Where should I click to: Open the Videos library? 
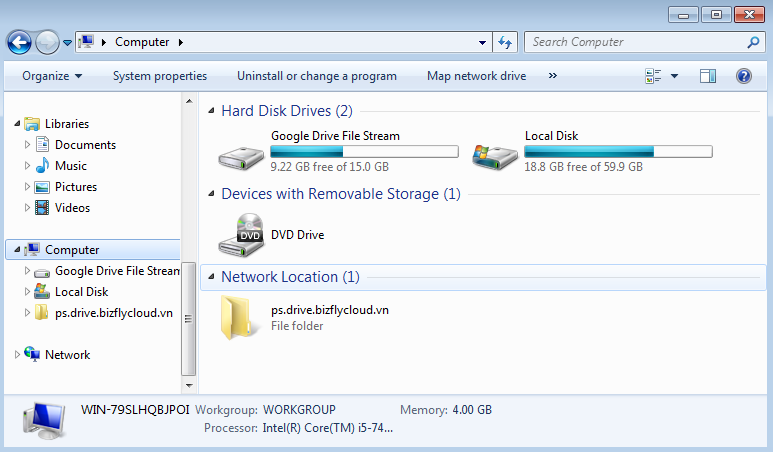tap(72, 208)
